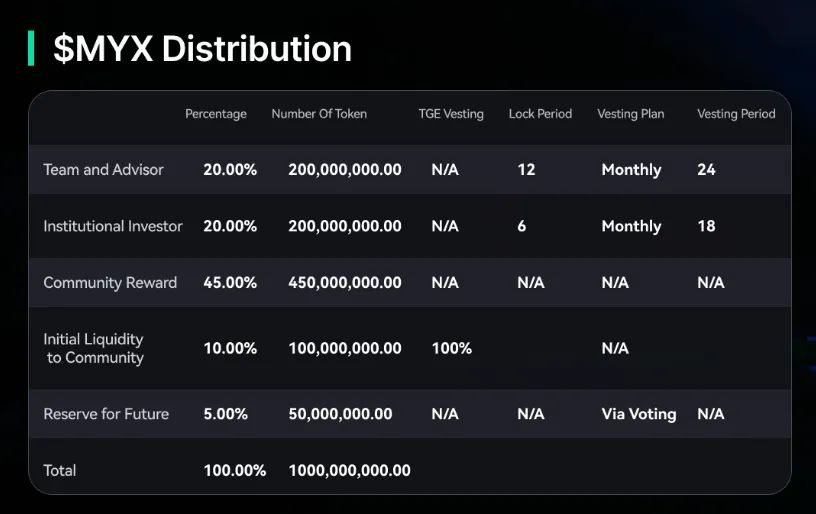Click the 450,000,000.00 token amount cell

[x=345, y=283]
